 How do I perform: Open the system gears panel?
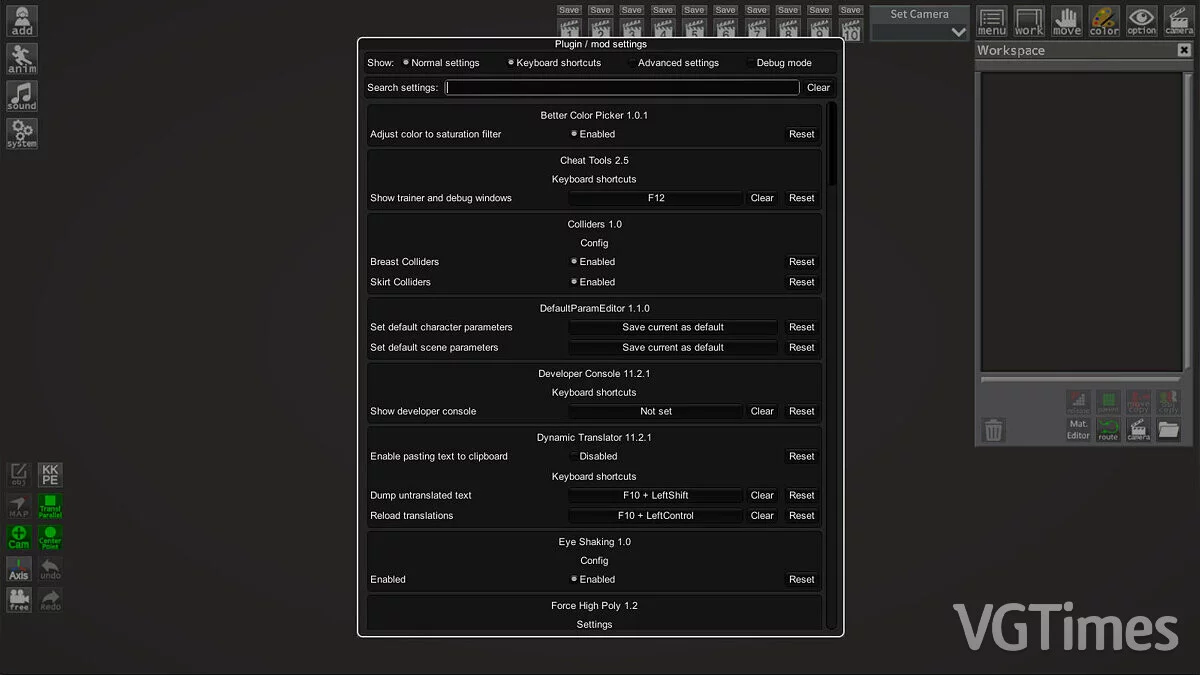[x=21, y=133]
